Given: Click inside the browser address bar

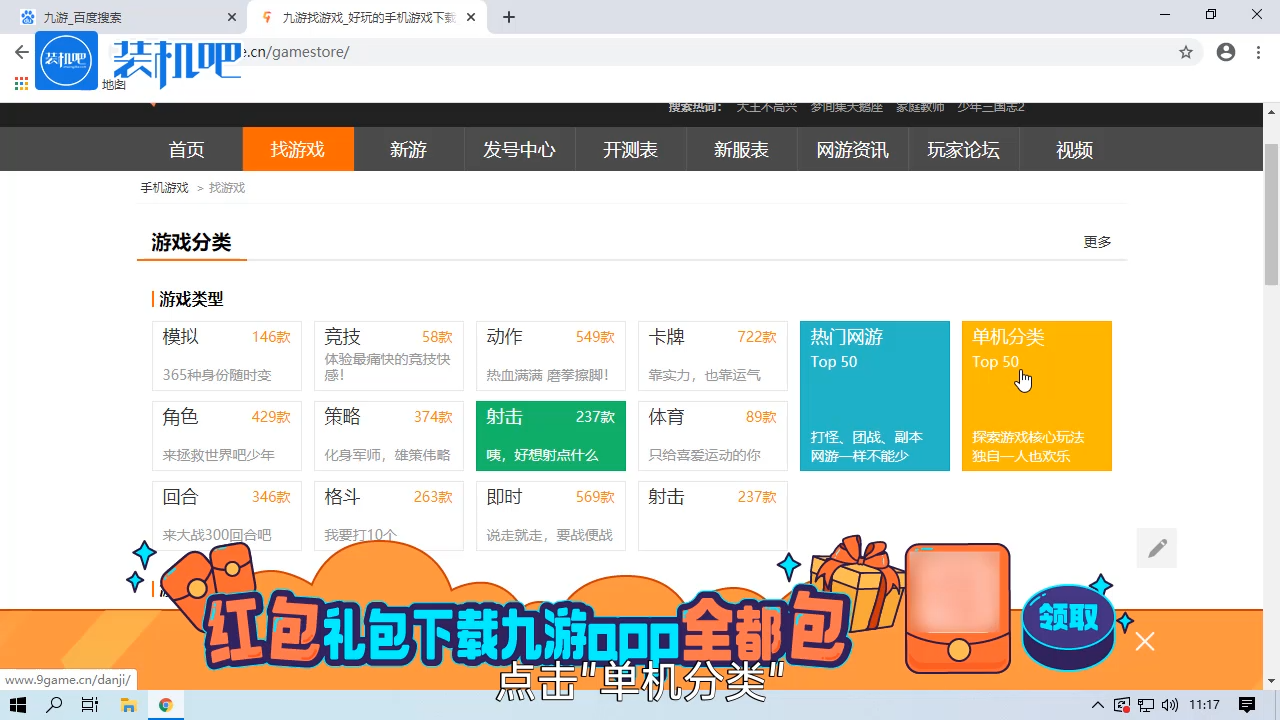Looking at the screenshot, I should [x=600, y=52].
